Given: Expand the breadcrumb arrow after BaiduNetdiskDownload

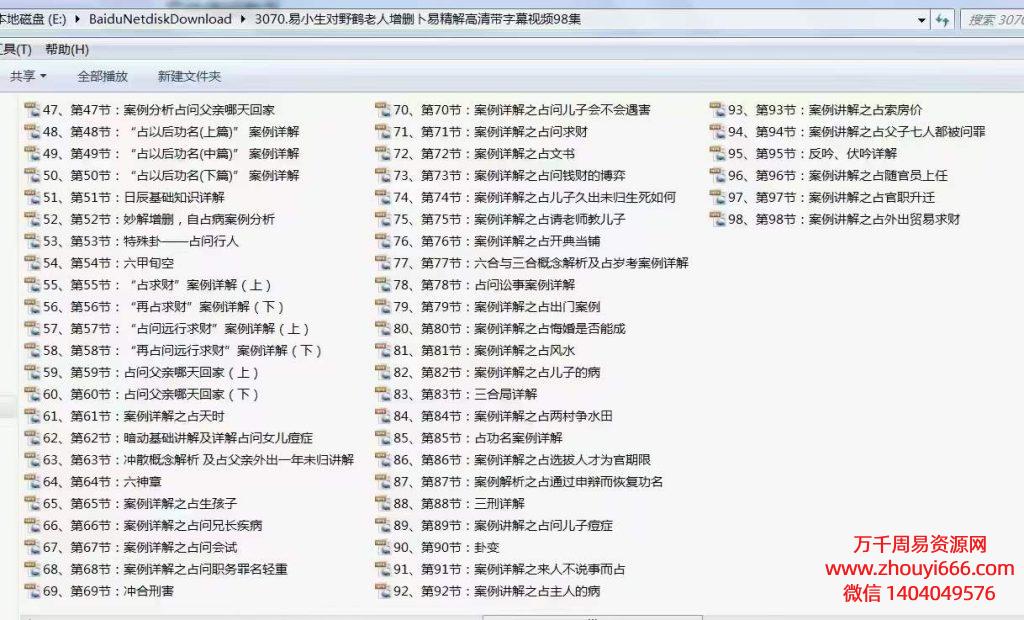Looking at the screenshot, I should click(x=245, y=19).
